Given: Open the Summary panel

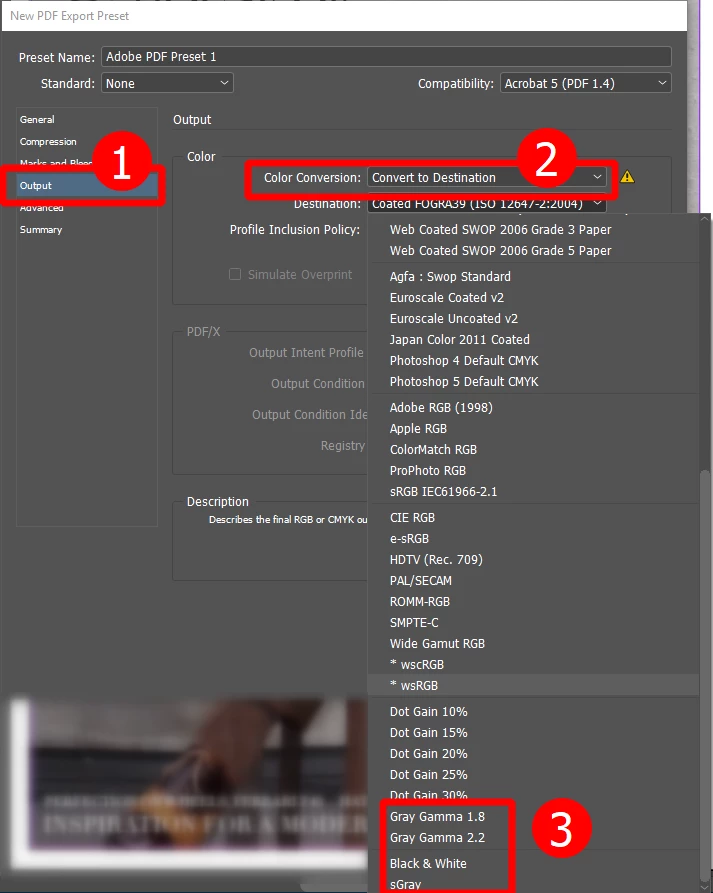Looking at the screenshot, I should [40, 230].
